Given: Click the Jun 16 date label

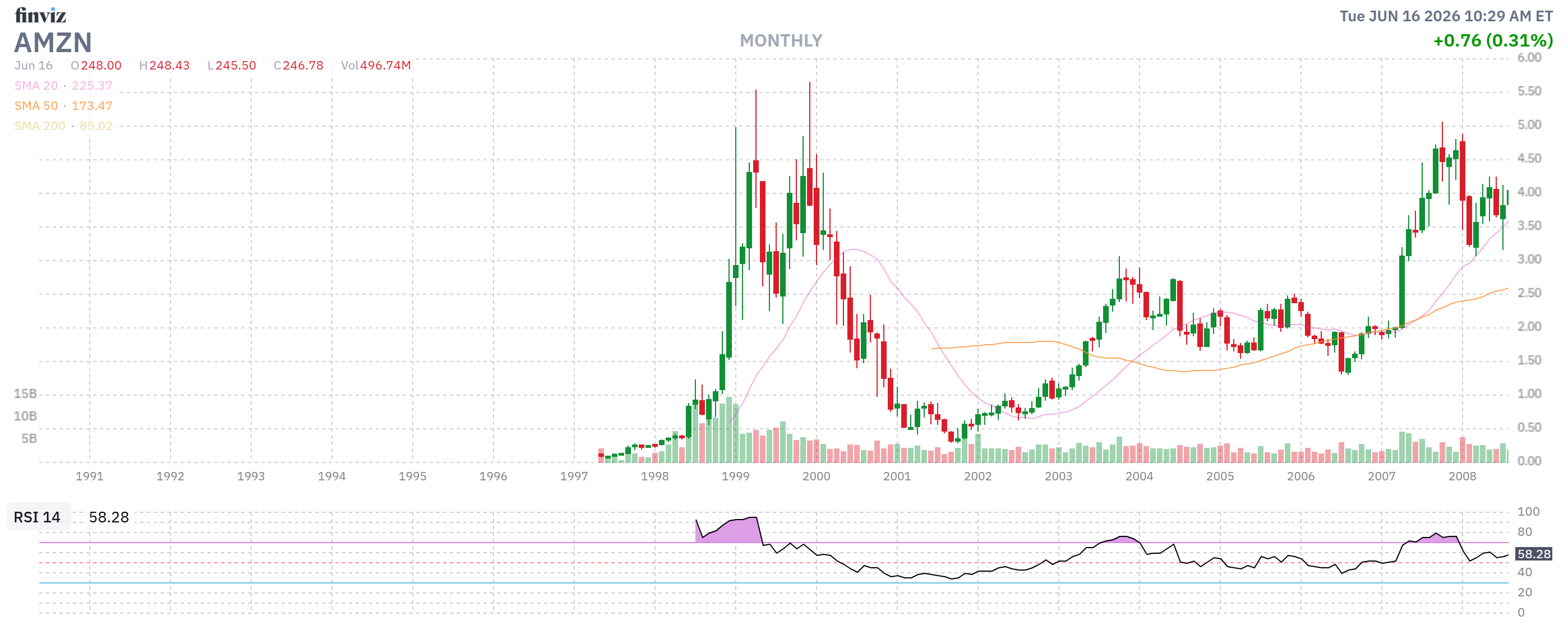Looking at the screenshot, I should [x=34, y=66].
